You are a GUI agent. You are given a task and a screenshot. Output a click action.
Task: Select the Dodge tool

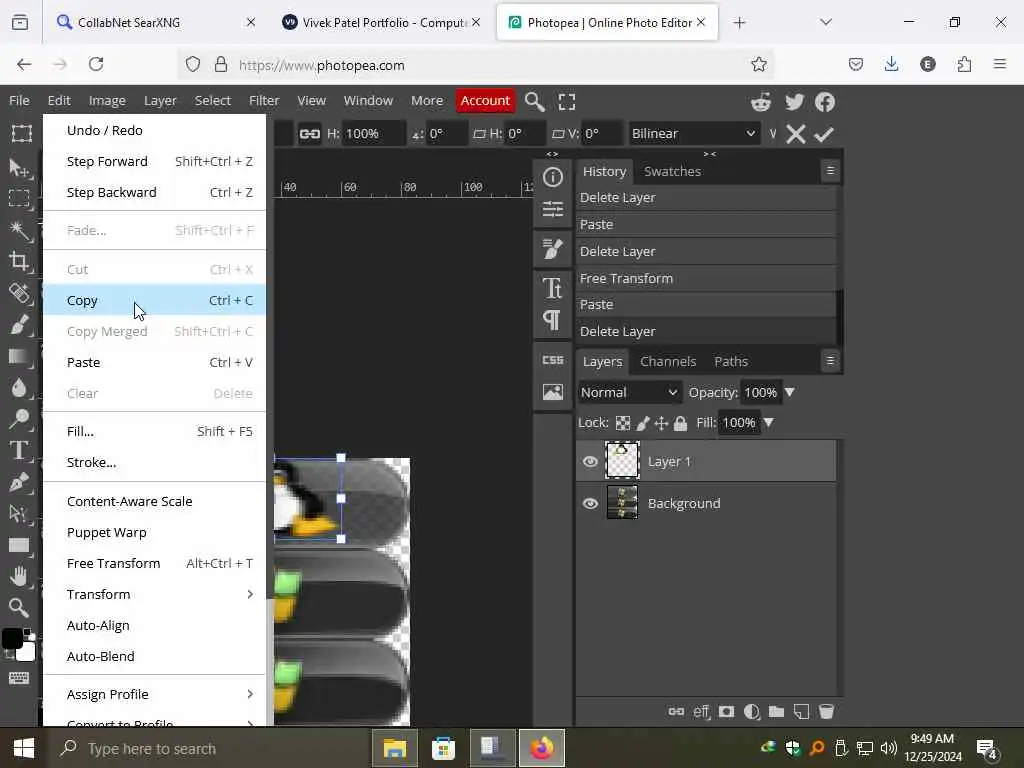click(20, 419)
